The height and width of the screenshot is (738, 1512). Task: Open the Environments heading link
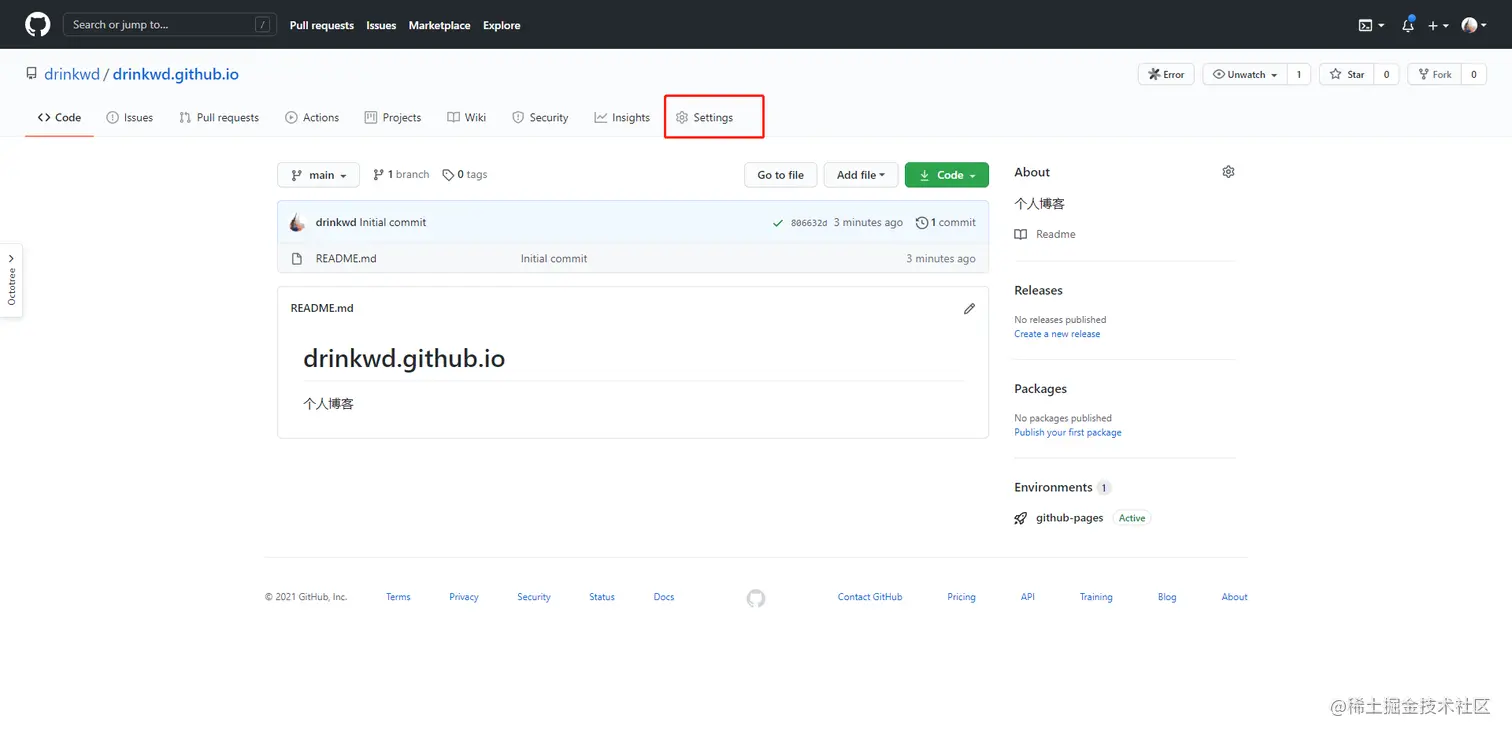click(1053, 487)
